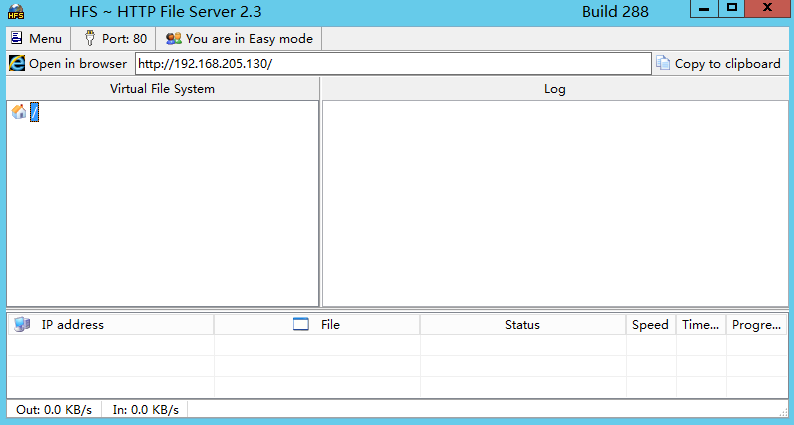Click Copy to clipboard button

719,64
